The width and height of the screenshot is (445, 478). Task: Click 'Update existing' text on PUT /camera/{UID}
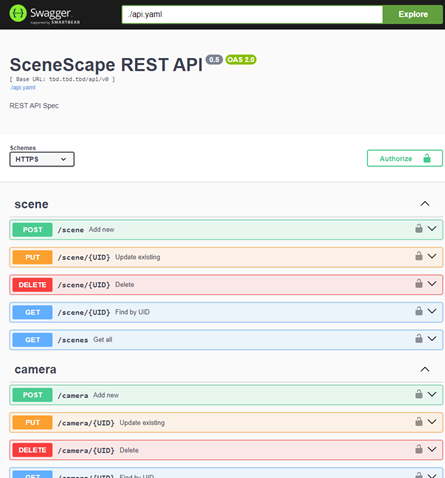pos(142,423)
